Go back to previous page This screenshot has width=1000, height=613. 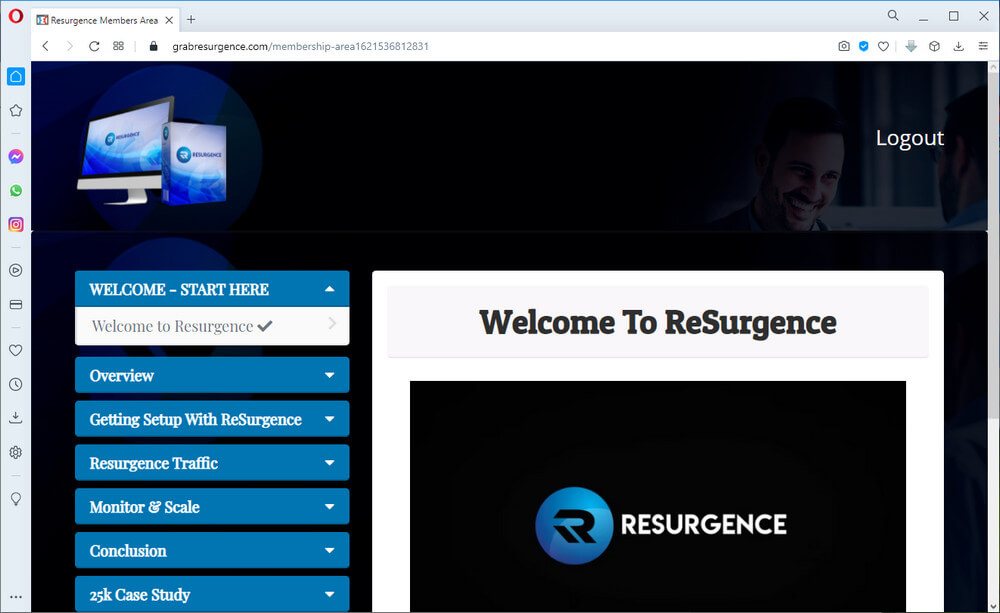(x=45, y=46)
